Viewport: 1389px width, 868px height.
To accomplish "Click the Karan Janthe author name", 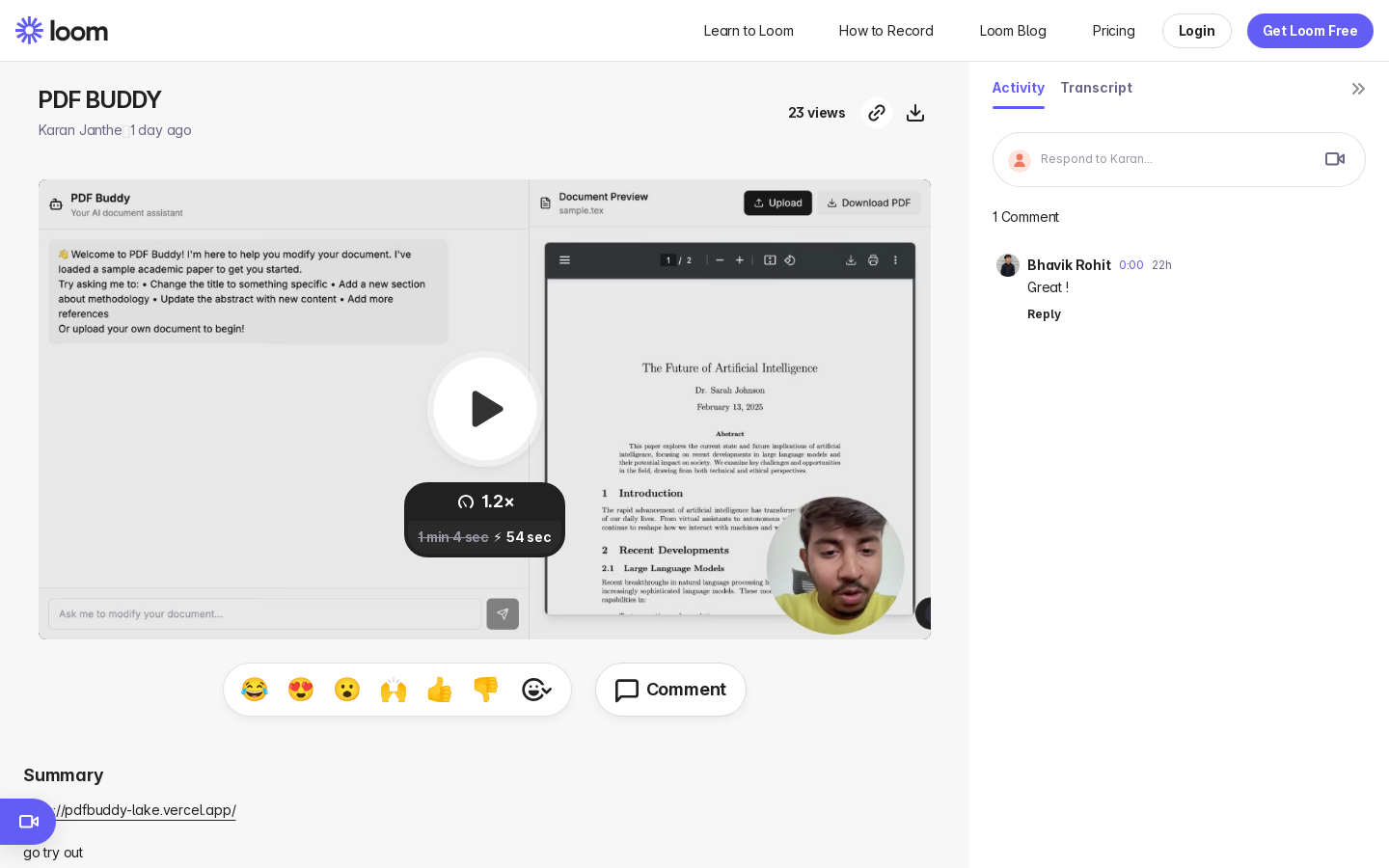I will click(x=80, y=130).
